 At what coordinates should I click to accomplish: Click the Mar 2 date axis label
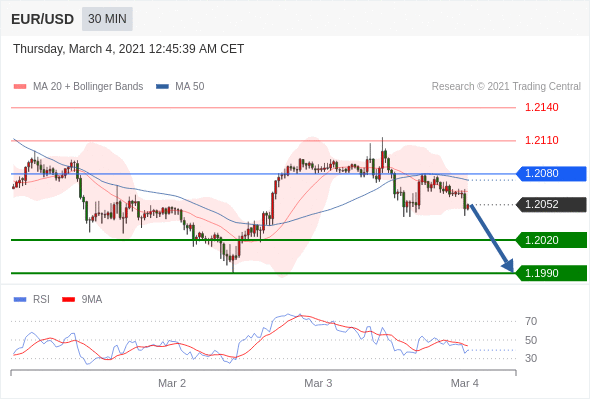pos(172,383)
